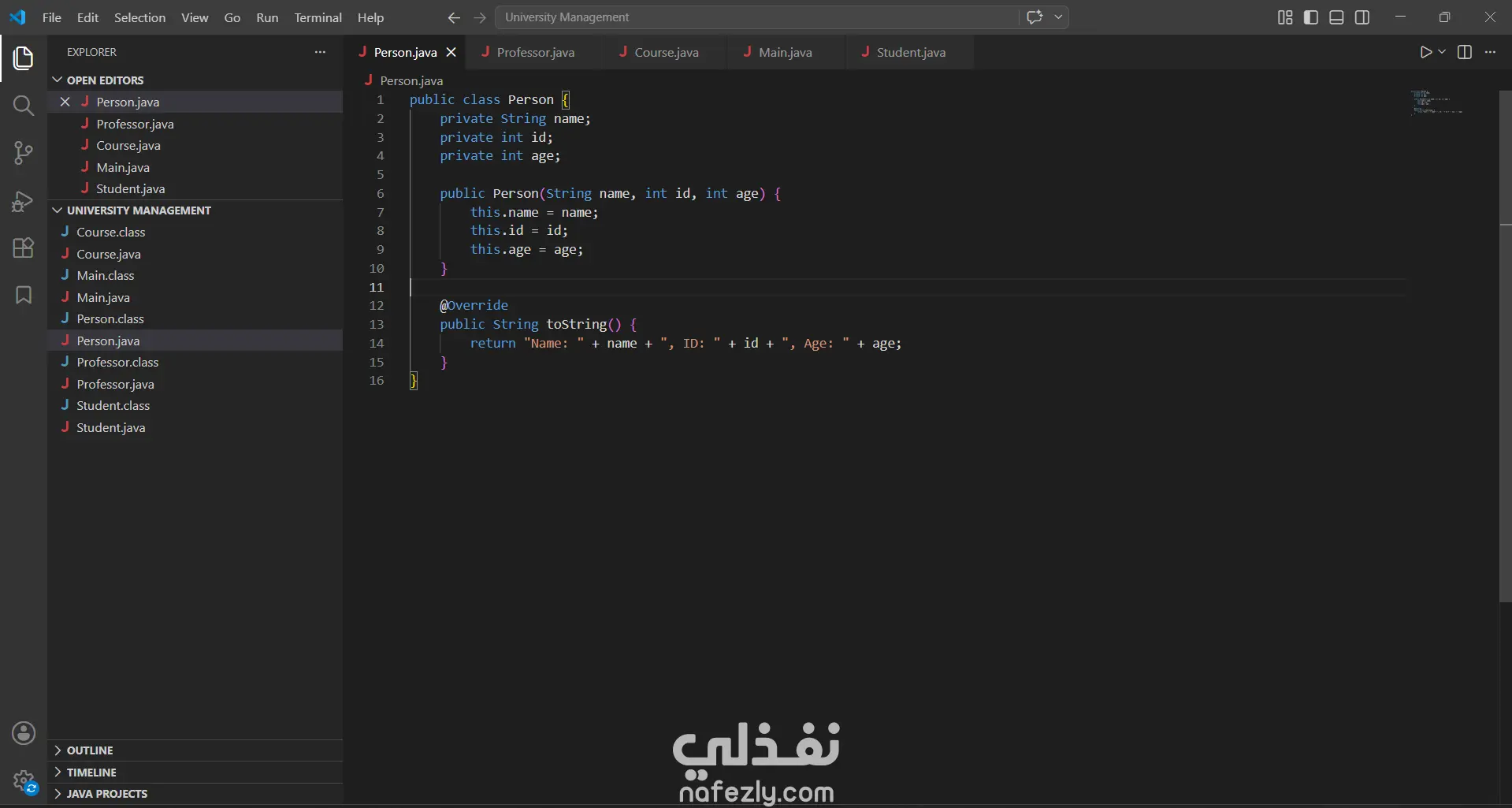Open the dropdown next to Copilot icon
This screenshot has width=1512, height=808.
tap(1058, 17)
